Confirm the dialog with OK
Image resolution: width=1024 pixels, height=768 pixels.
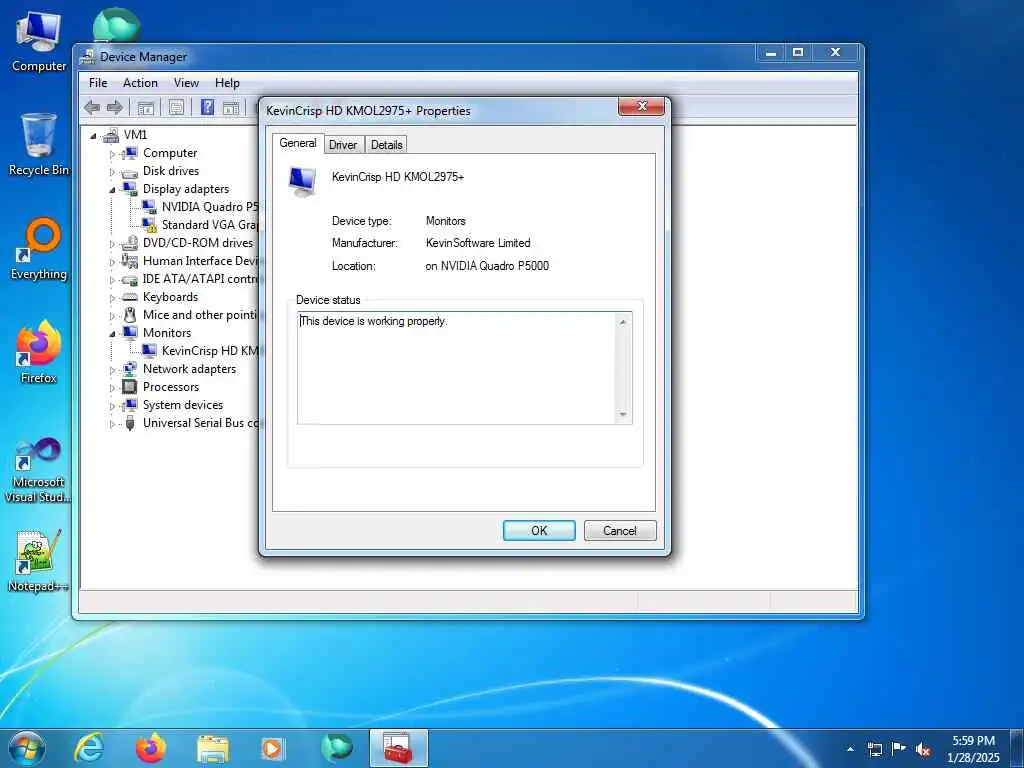539,530
